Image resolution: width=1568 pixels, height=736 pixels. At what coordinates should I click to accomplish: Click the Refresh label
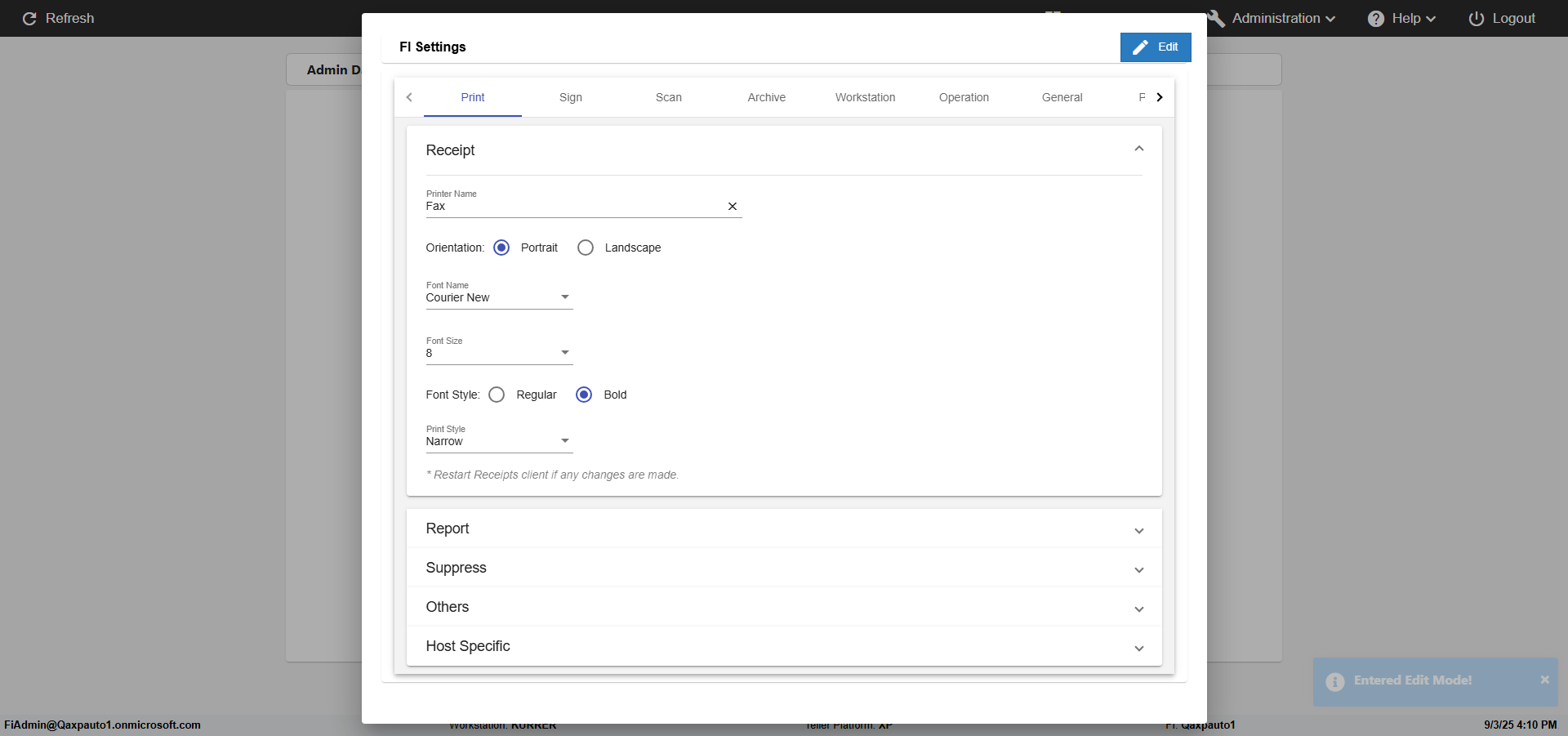69,18
